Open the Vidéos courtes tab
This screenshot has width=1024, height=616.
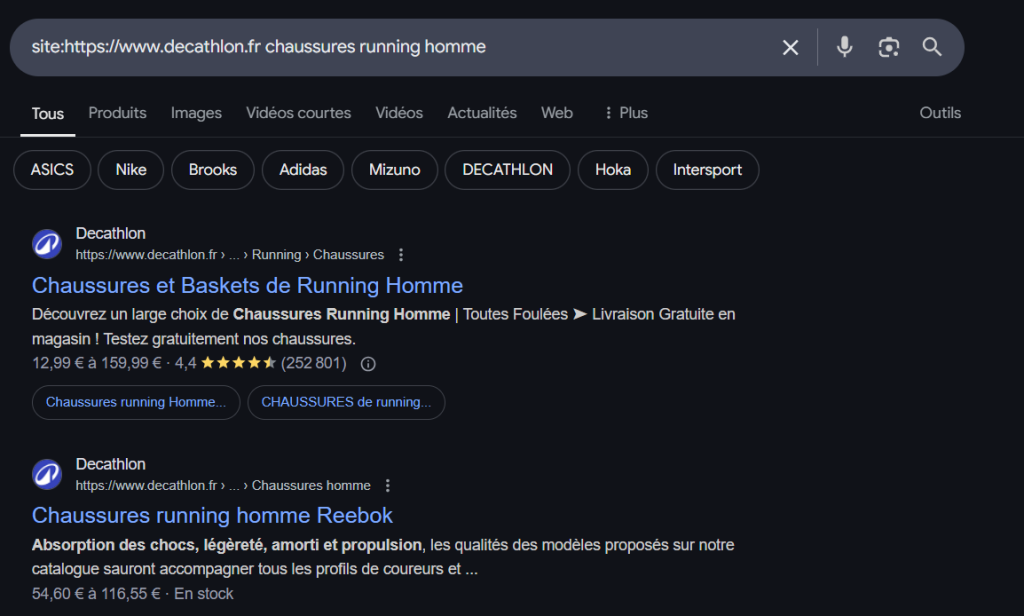(298, 113)
